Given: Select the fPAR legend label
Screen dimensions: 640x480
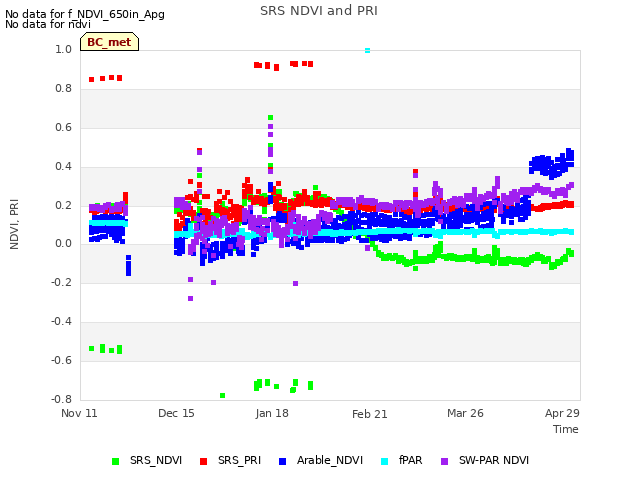Looking at the screenshot, I should click(411, 460).
